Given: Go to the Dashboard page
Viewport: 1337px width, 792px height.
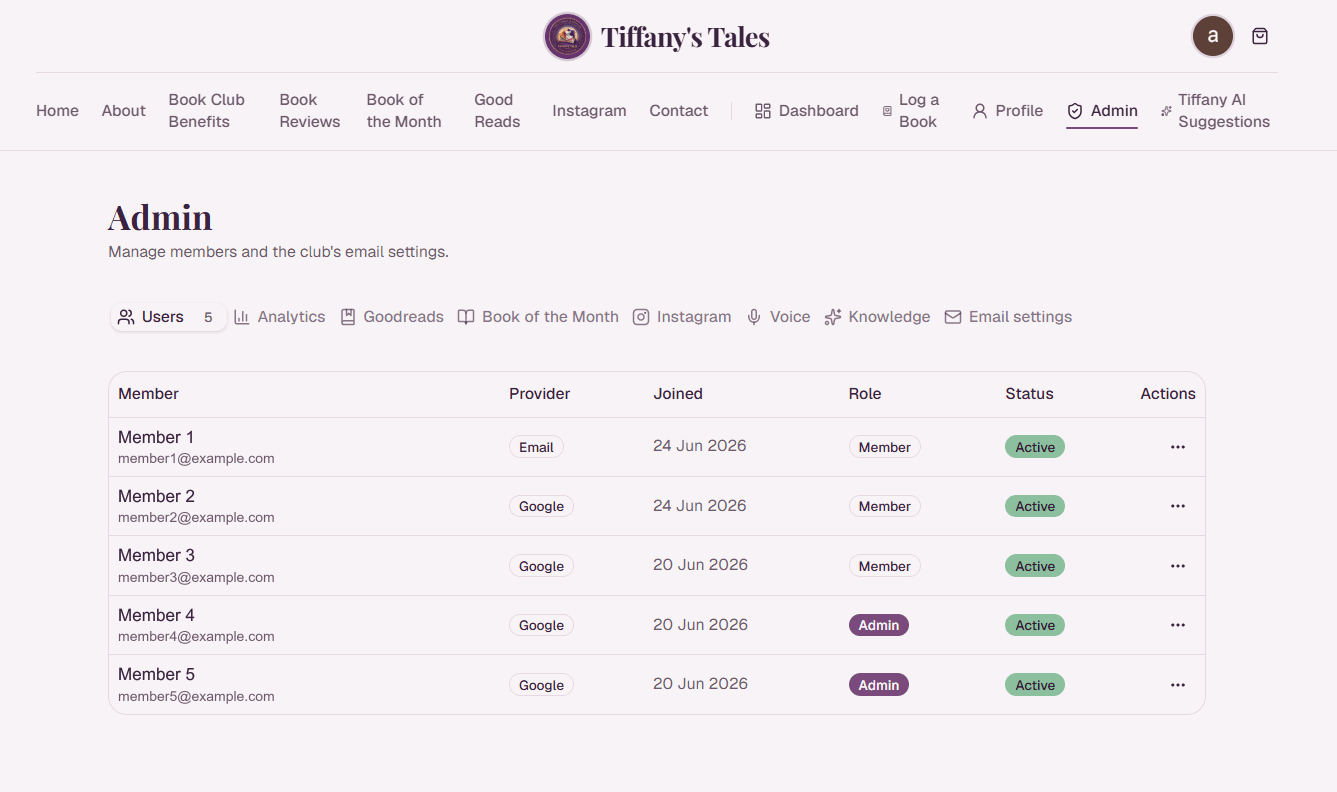Looking at the screenshot, I should (806, 111).
